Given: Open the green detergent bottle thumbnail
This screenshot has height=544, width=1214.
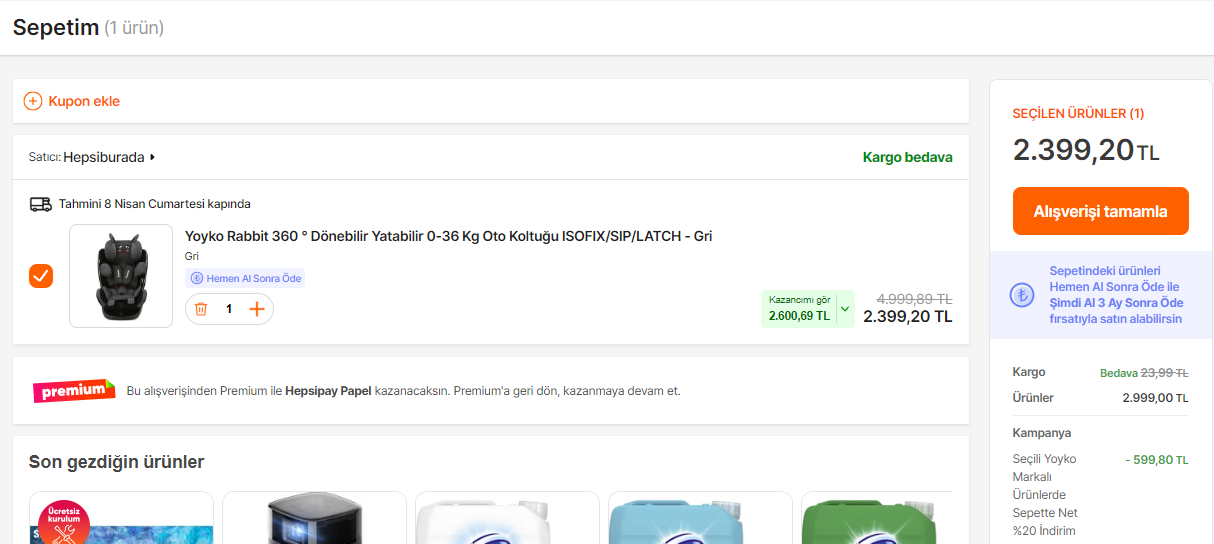Looking at the screenshot, I should tap(877, 518).
